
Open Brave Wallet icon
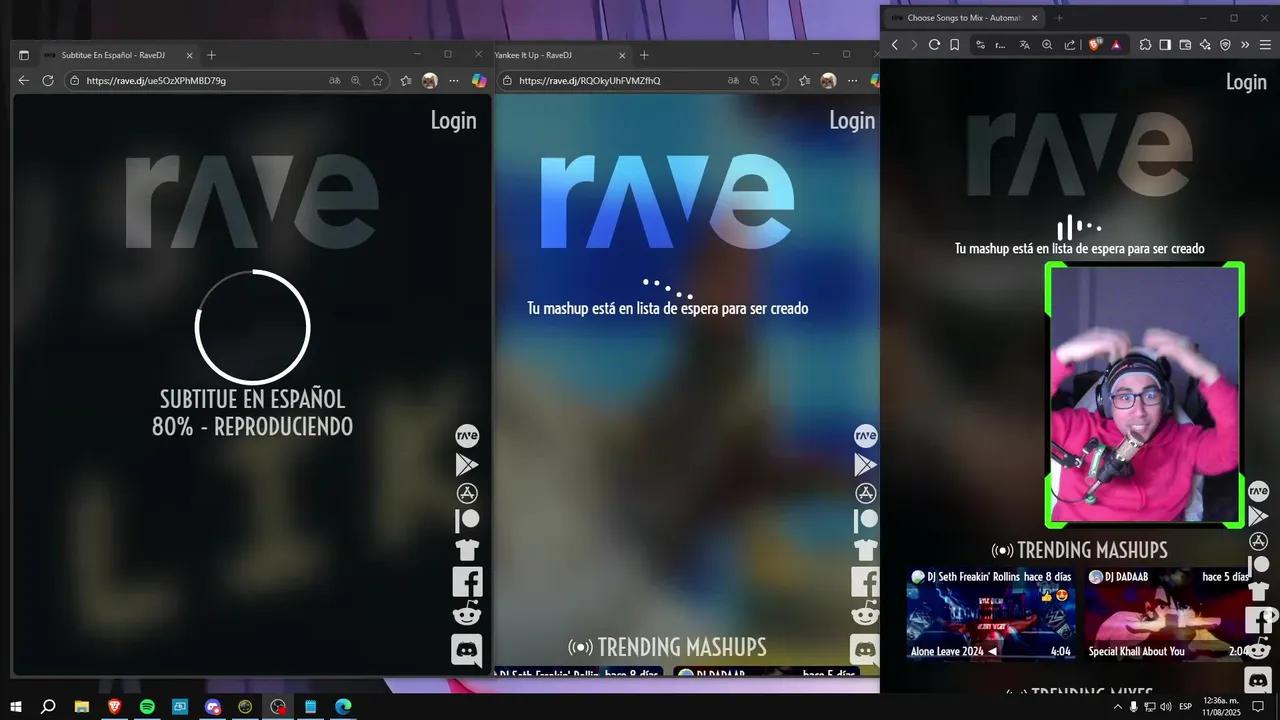click(x=1185, y=44)
